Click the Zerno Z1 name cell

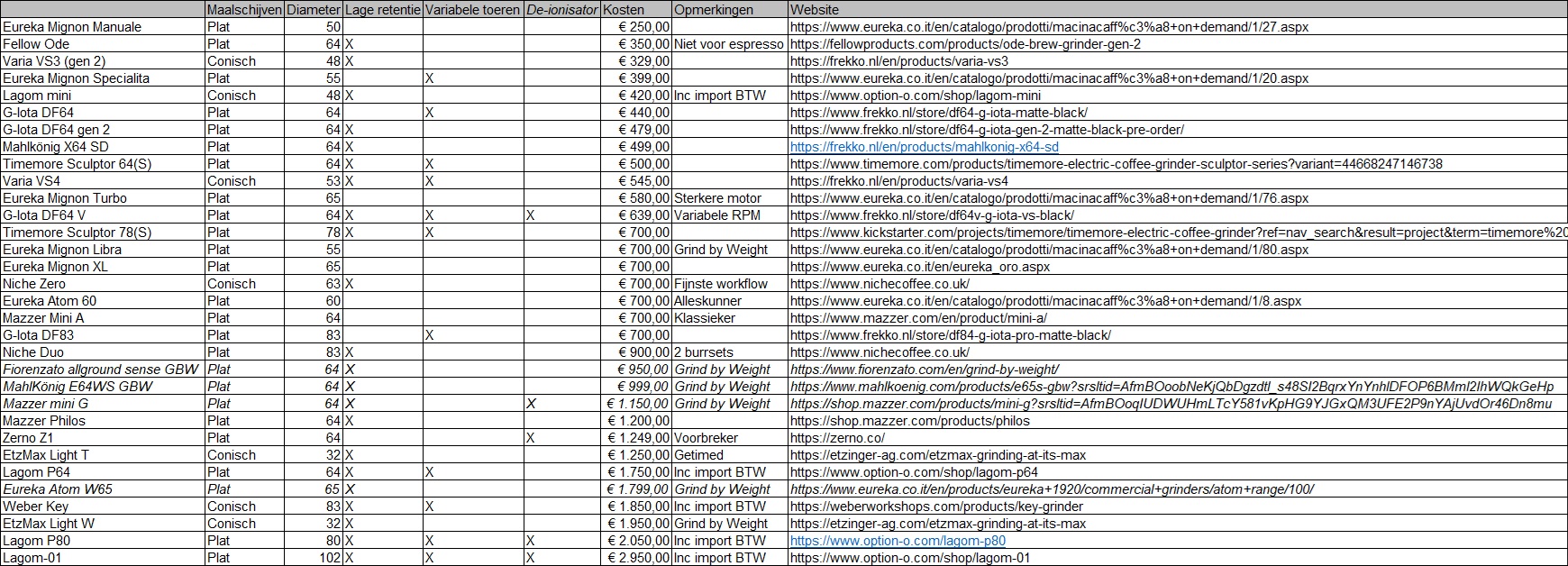coord(103,438)
